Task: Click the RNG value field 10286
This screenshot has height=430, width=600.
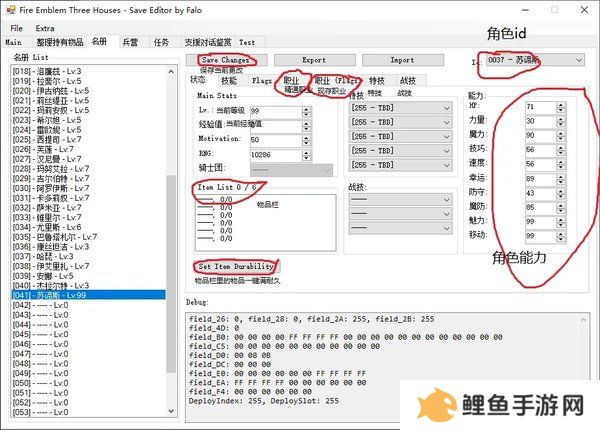Action: (276, 155)
